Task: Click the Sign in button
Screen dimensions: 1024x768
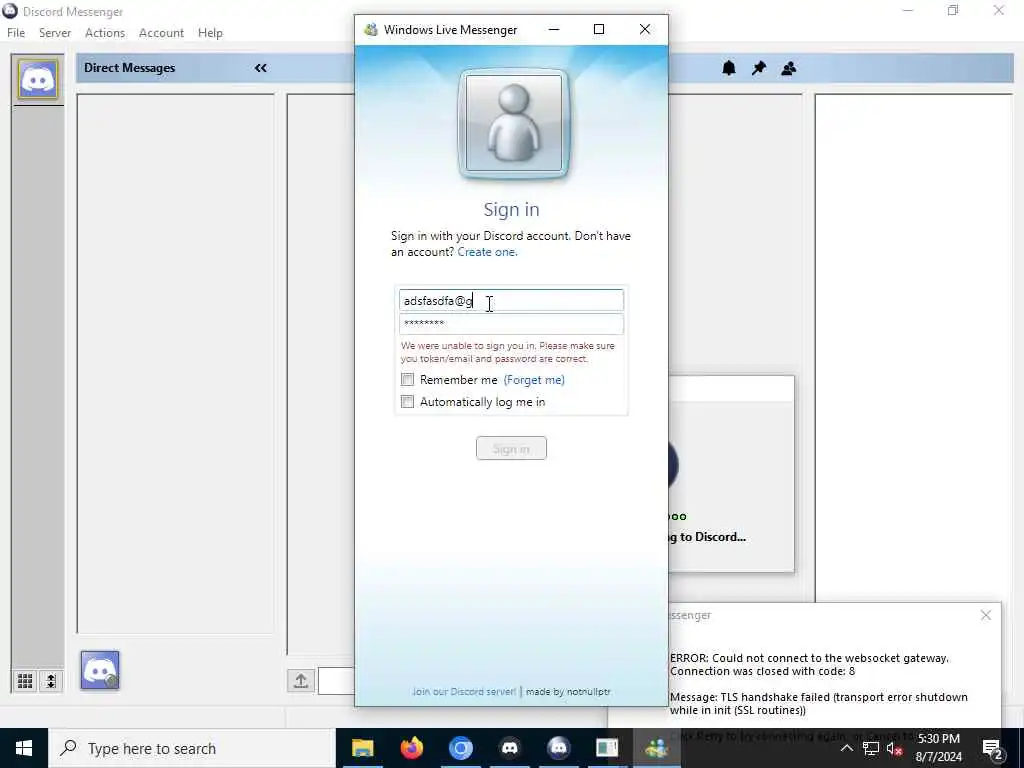Action: (511, 449)
